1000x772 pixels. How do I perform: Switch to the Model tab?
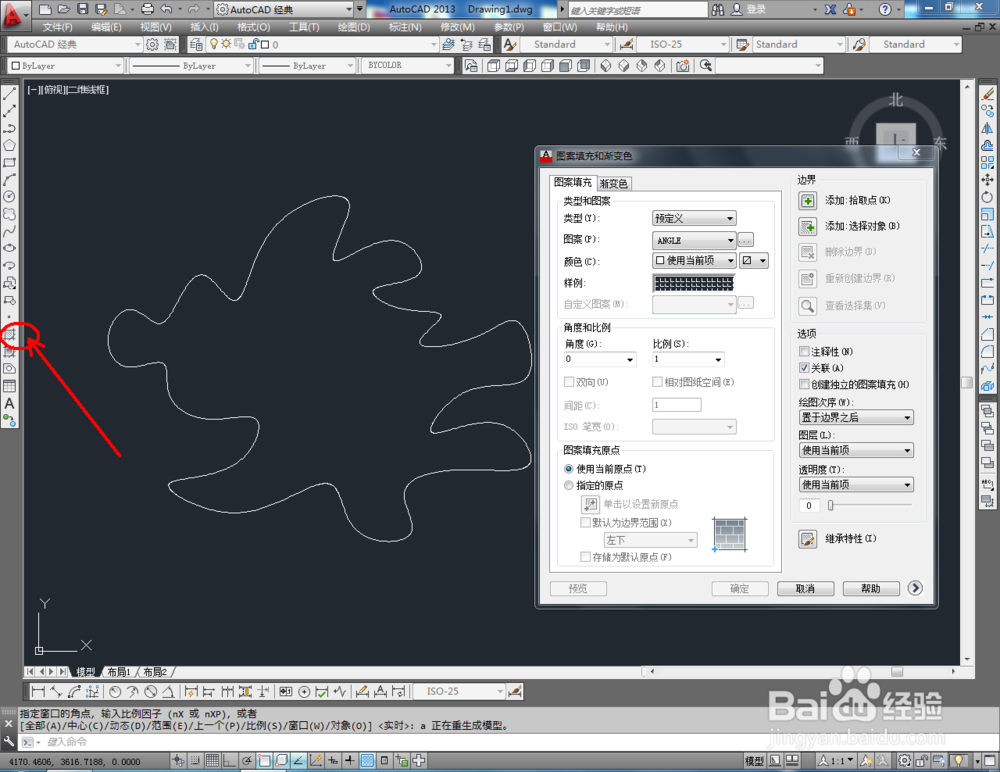coord(85,672)
